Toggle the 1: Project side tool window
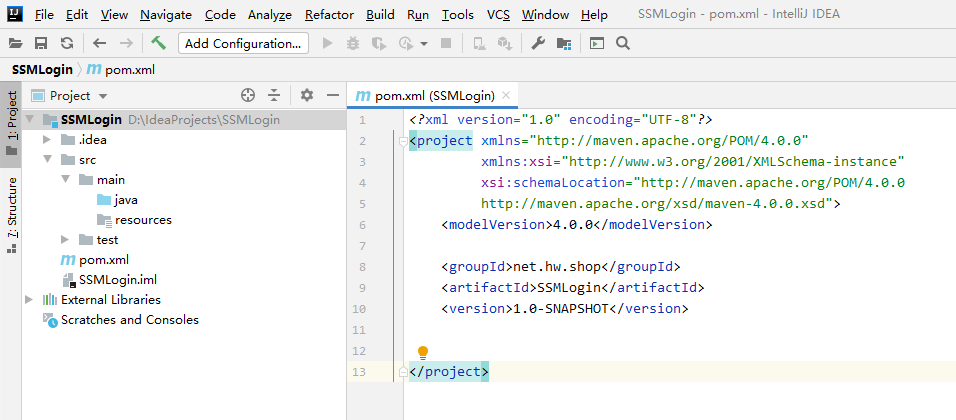The image size is (956, 420). click(12, 124)
